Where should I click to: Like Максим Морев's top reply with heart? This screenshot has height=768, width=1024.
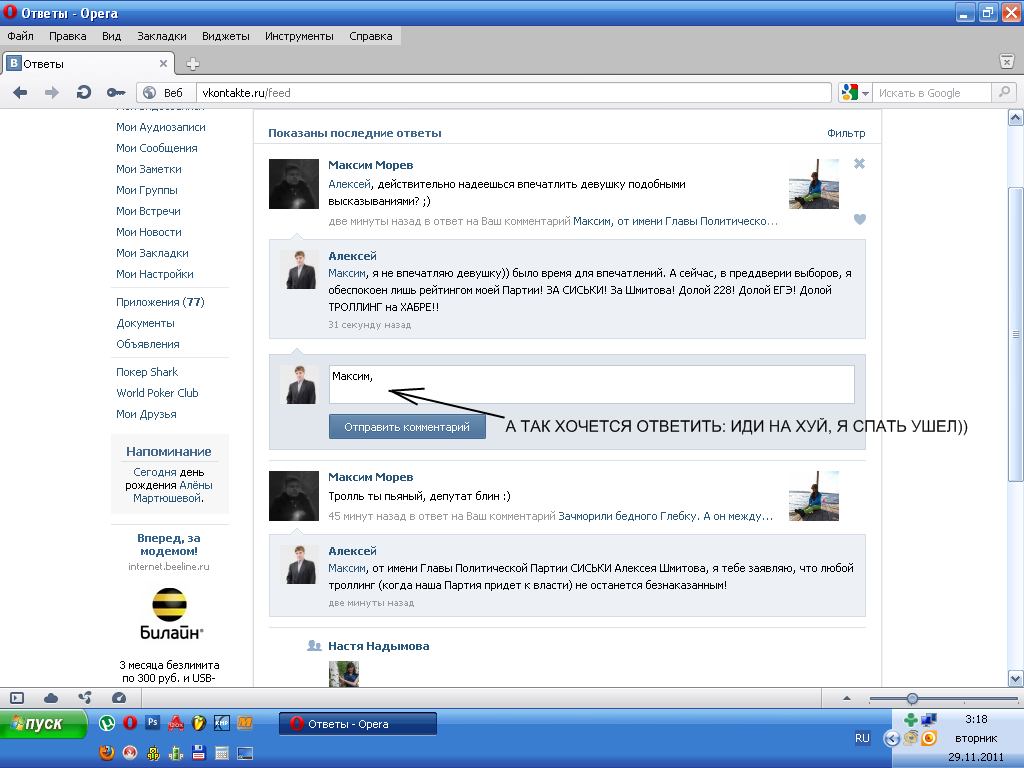pos(859,219)
